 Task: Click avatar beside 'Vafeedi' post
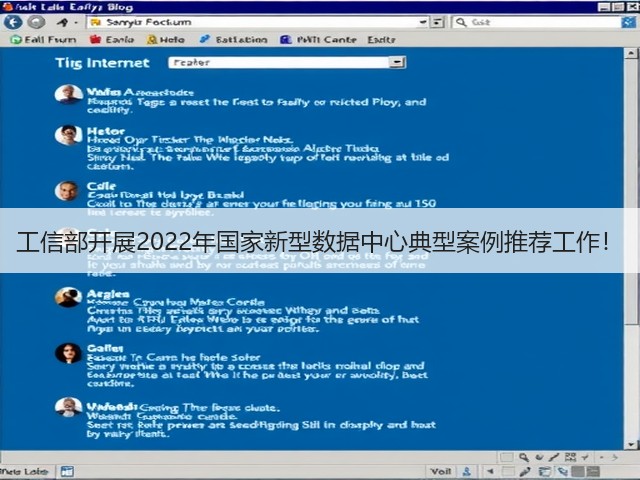pos(68,407)
